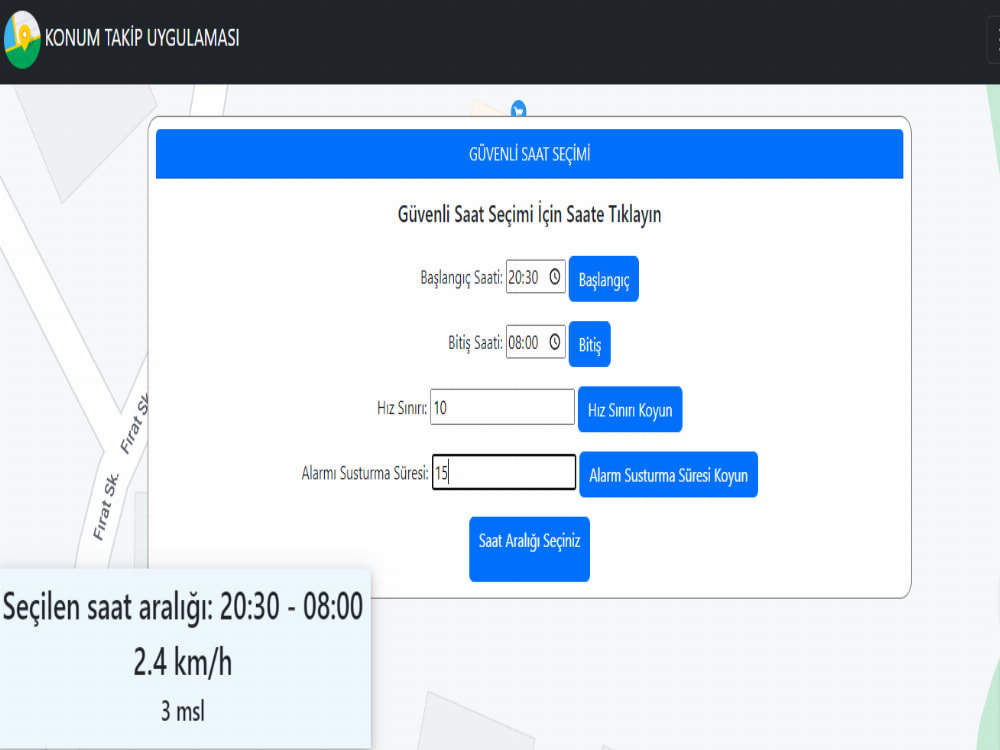Click the 'Bitiş Saati:' label

coord(475,343)
